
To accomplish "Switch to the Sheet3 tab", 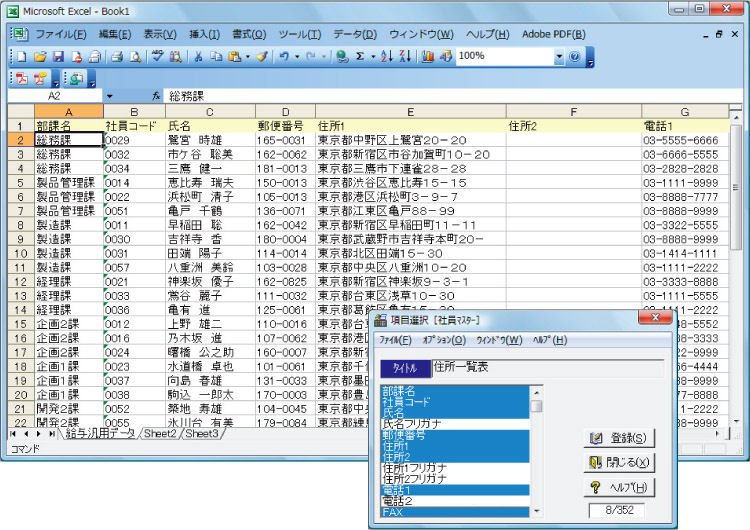I will 201,433.
